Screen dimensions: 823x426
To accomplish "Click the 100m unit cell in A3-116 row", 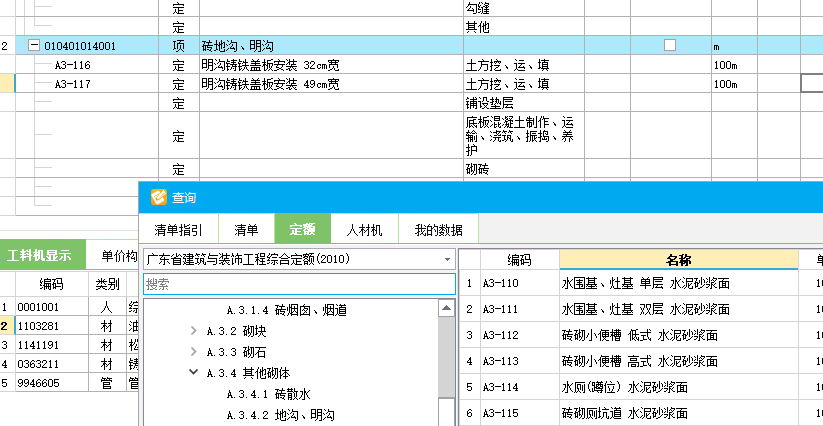I will 734,65.
